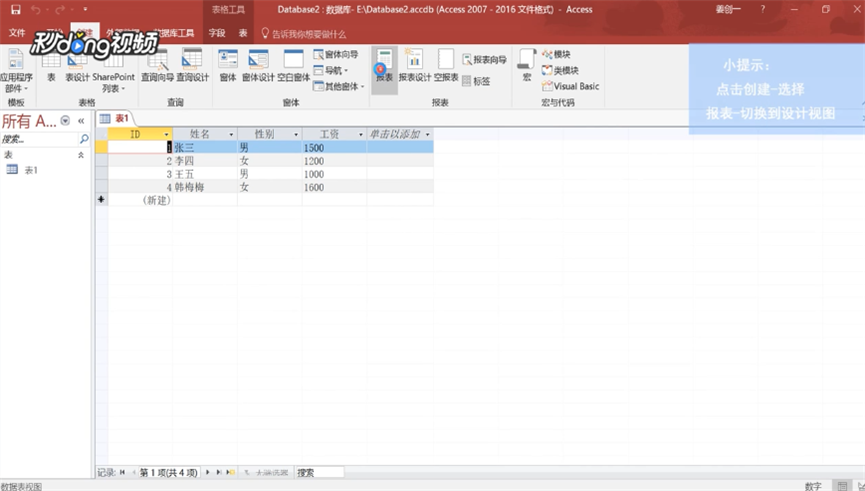Select the cell containing 王五
The width and height of the screenshot is (865, 491).
tap(205, 174)
